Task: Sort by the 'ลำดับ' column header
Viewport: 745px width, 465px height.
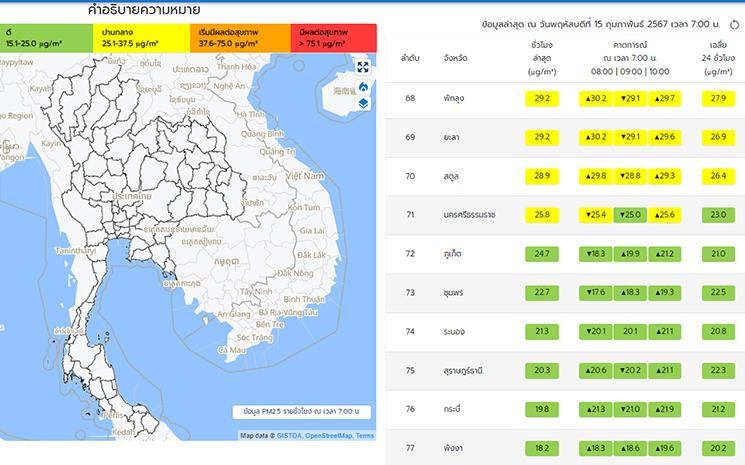Action: 410,58
